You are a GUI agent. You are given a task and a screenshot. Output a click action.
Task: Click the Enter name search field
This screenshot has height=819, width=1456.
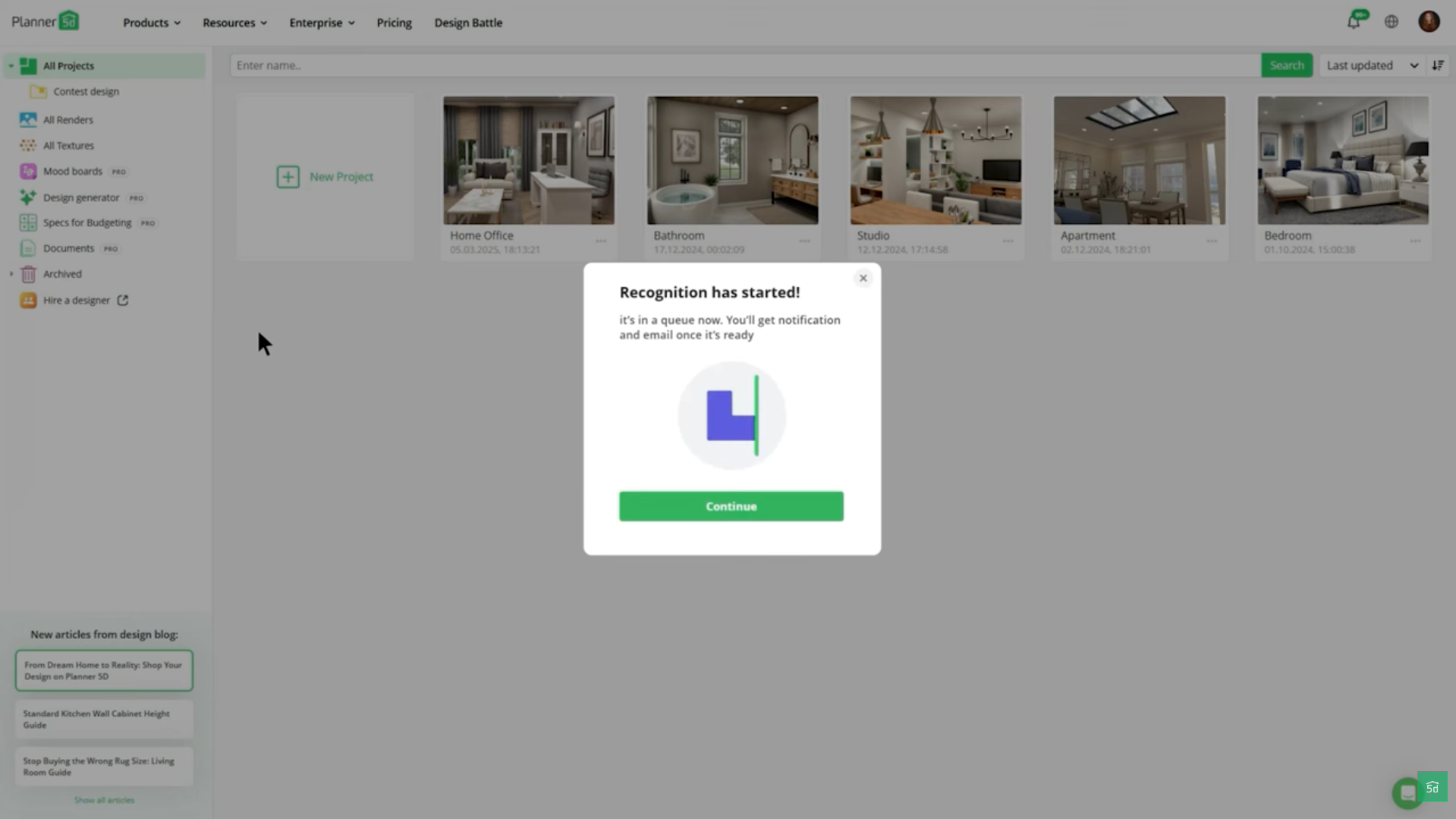[x=745, y=65]
